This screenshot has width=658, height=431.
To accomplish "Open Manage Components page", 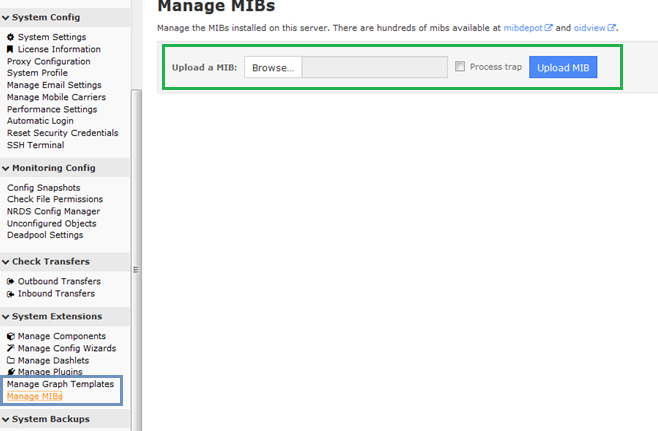I will [62, 336].
